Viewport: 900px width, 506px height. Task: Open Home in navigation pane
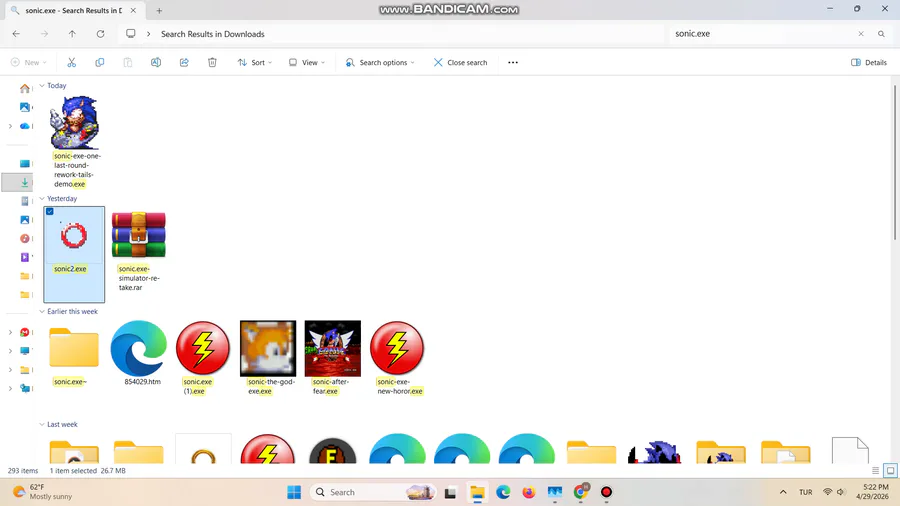point(25,88)
